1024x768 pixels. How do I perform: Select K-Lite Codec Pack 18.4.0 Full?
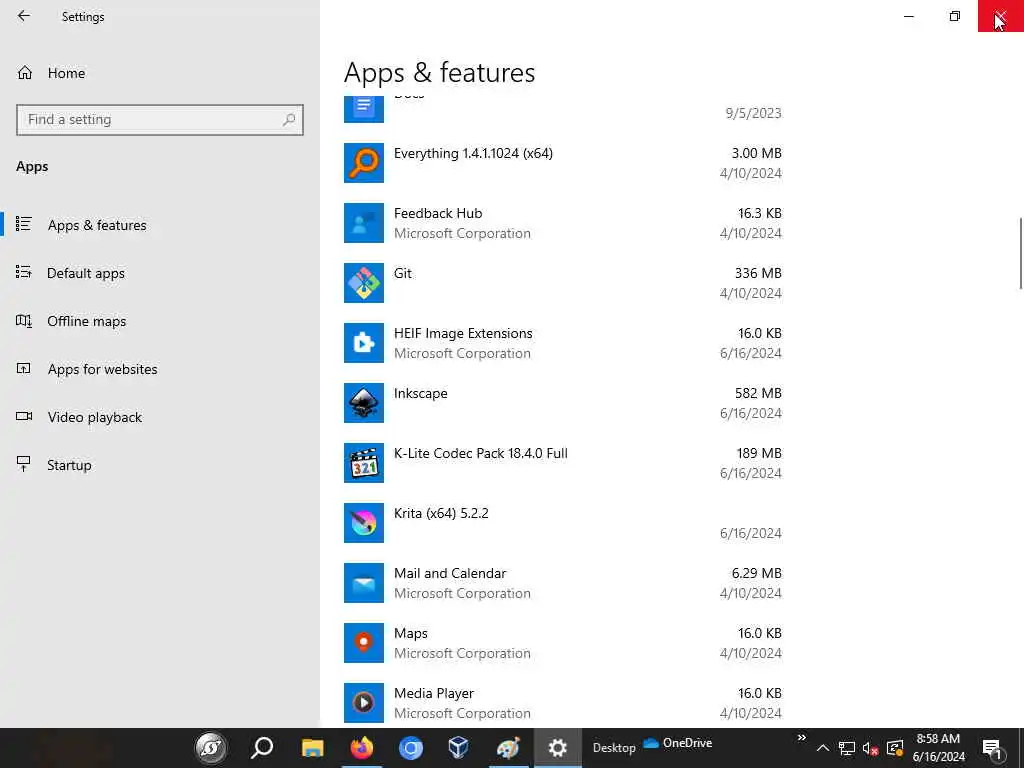coord(481,453)
